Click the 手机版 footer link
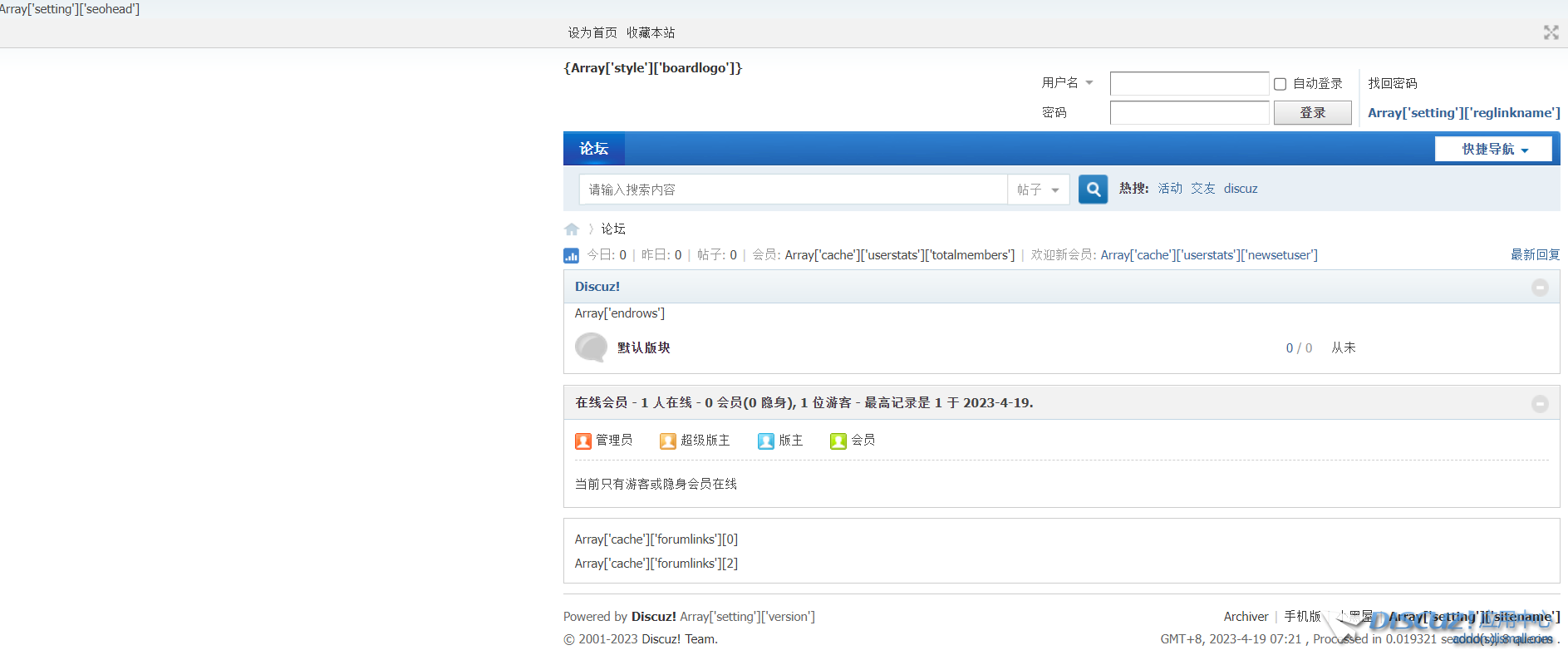Screen dimensions: 1568x660 tap(1302, 617)
